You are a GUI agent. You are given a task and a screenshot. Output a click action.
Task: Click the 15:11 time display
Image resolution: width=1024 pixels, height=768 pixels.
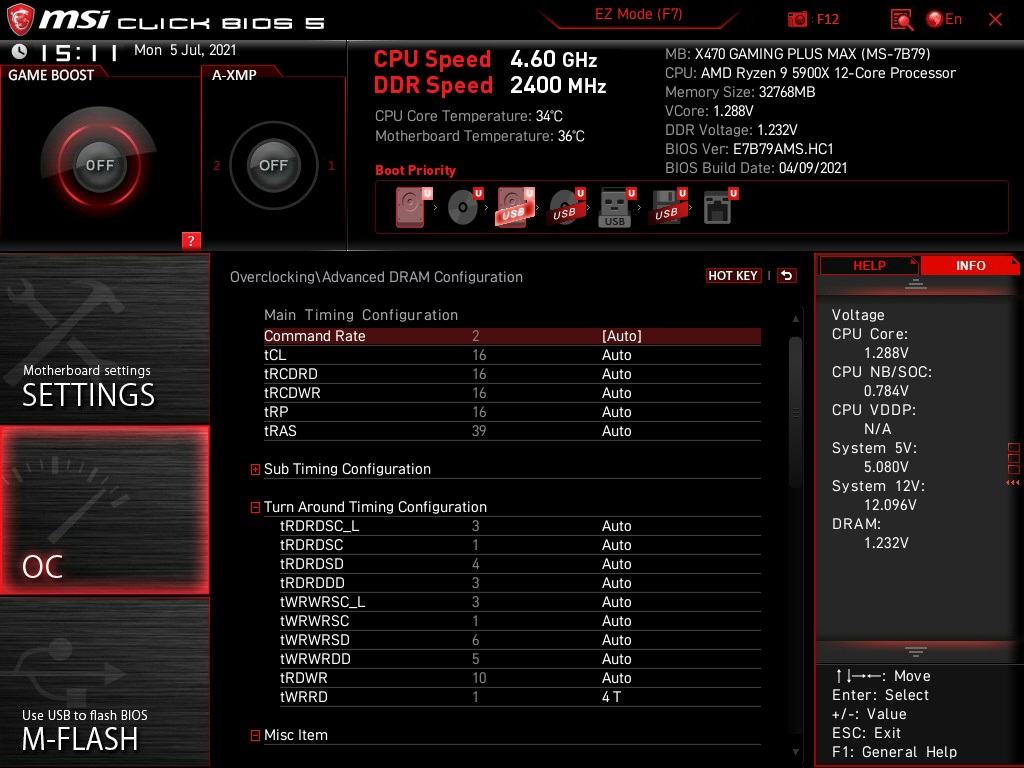[79, 52]
